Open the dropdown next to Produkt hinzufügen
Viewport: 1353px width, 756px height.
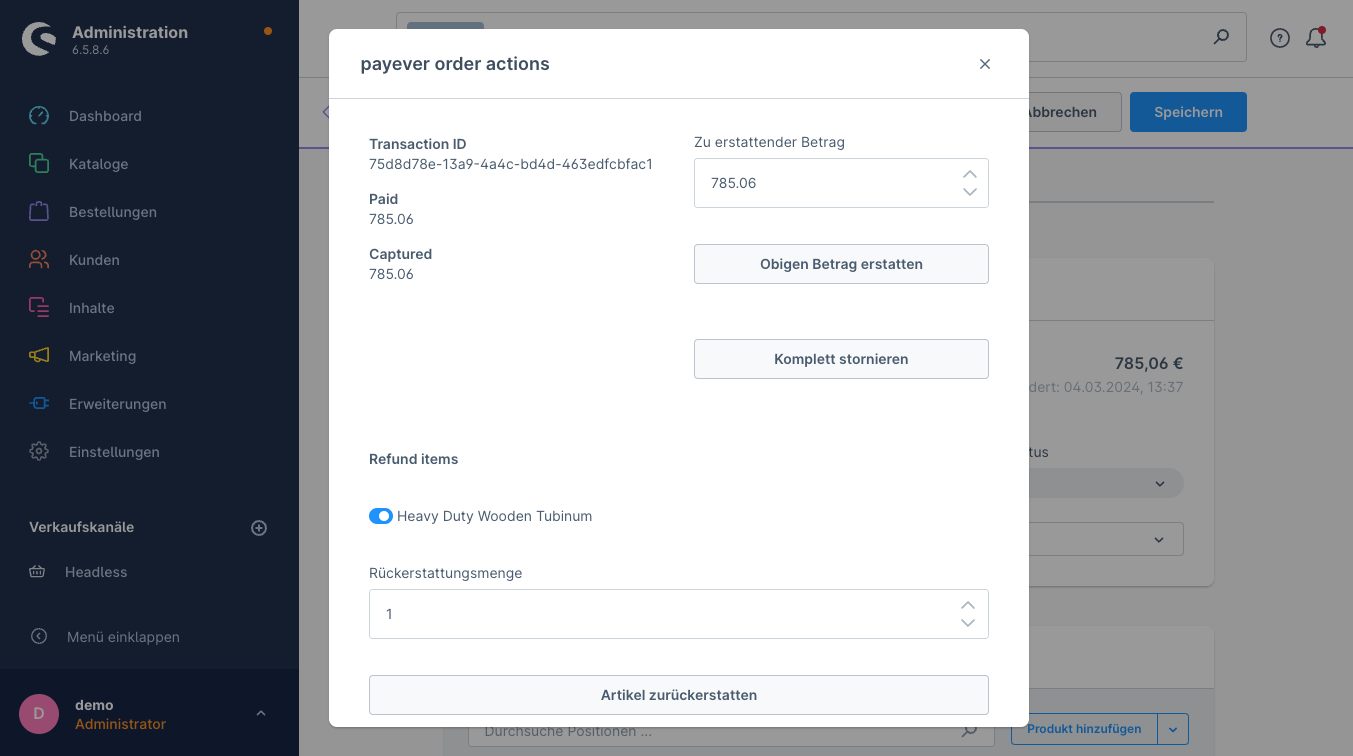click(x=1174, y=729)
